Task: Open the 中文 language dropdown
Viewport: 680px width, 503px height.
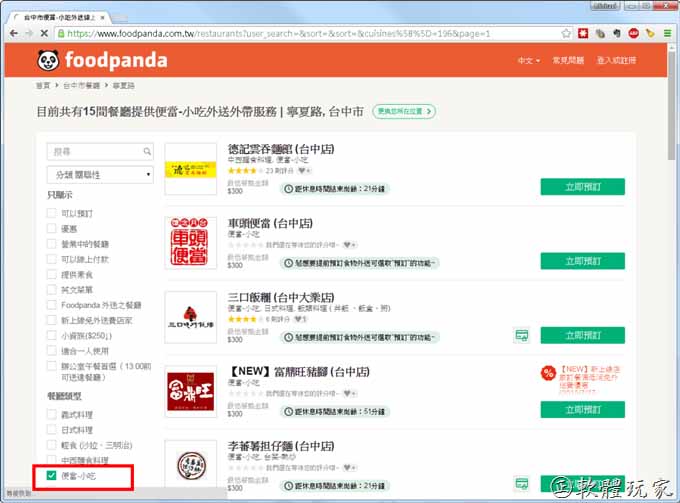Action: point(529,60)
